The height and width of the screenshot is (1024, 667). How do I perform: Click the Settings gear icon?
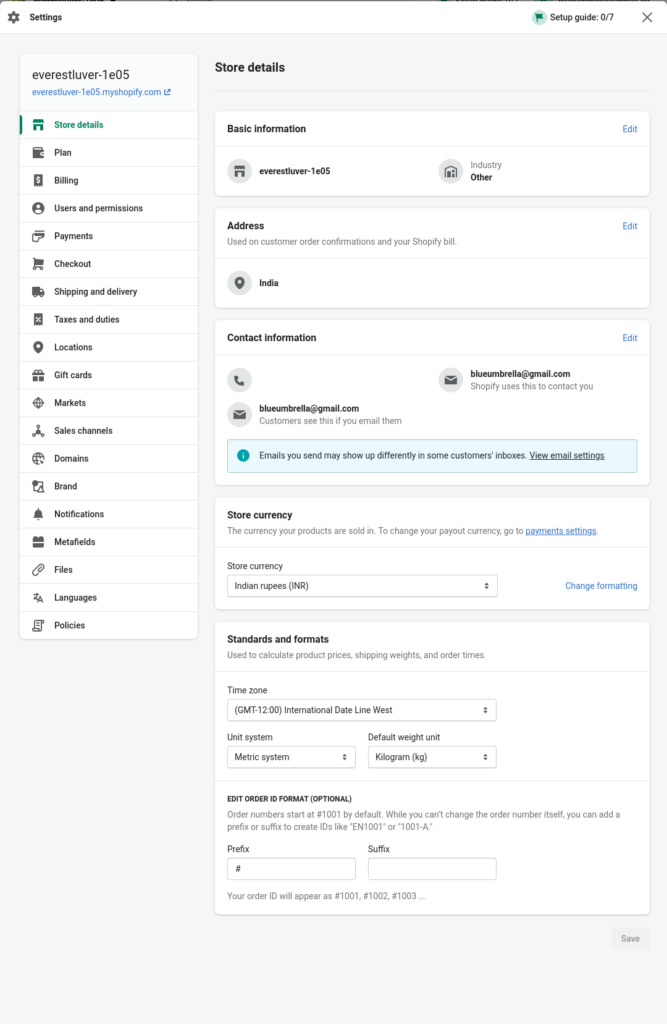click(x=14, y=18)
